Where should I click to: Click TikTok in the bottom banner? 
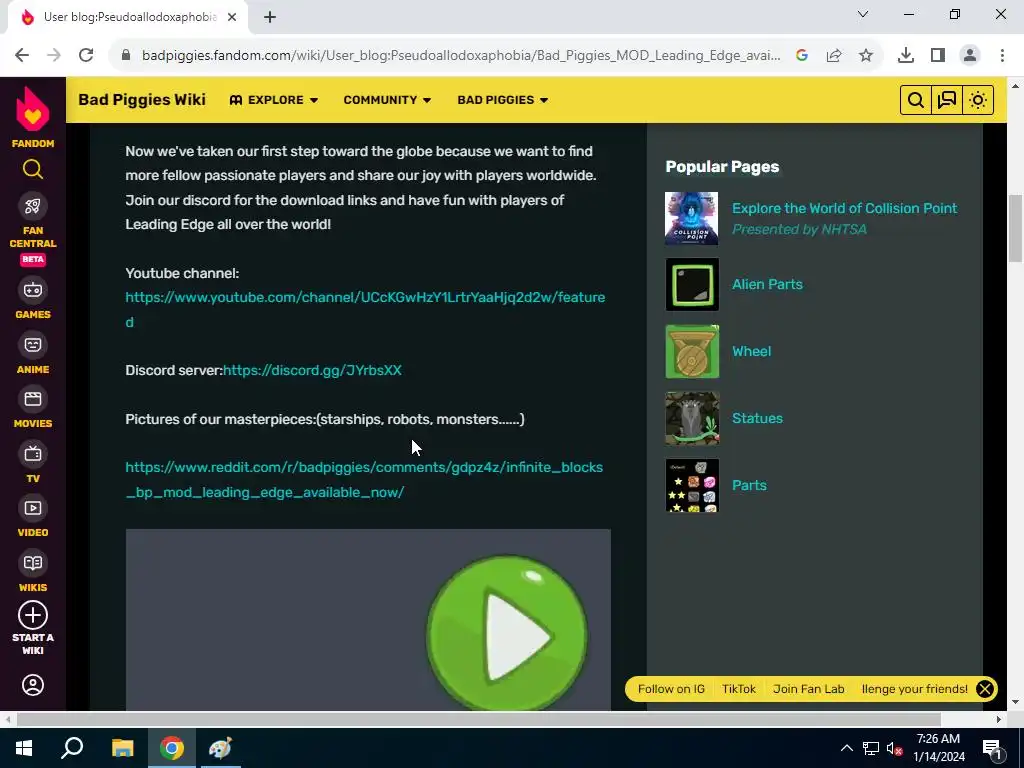tap(739, 689)
